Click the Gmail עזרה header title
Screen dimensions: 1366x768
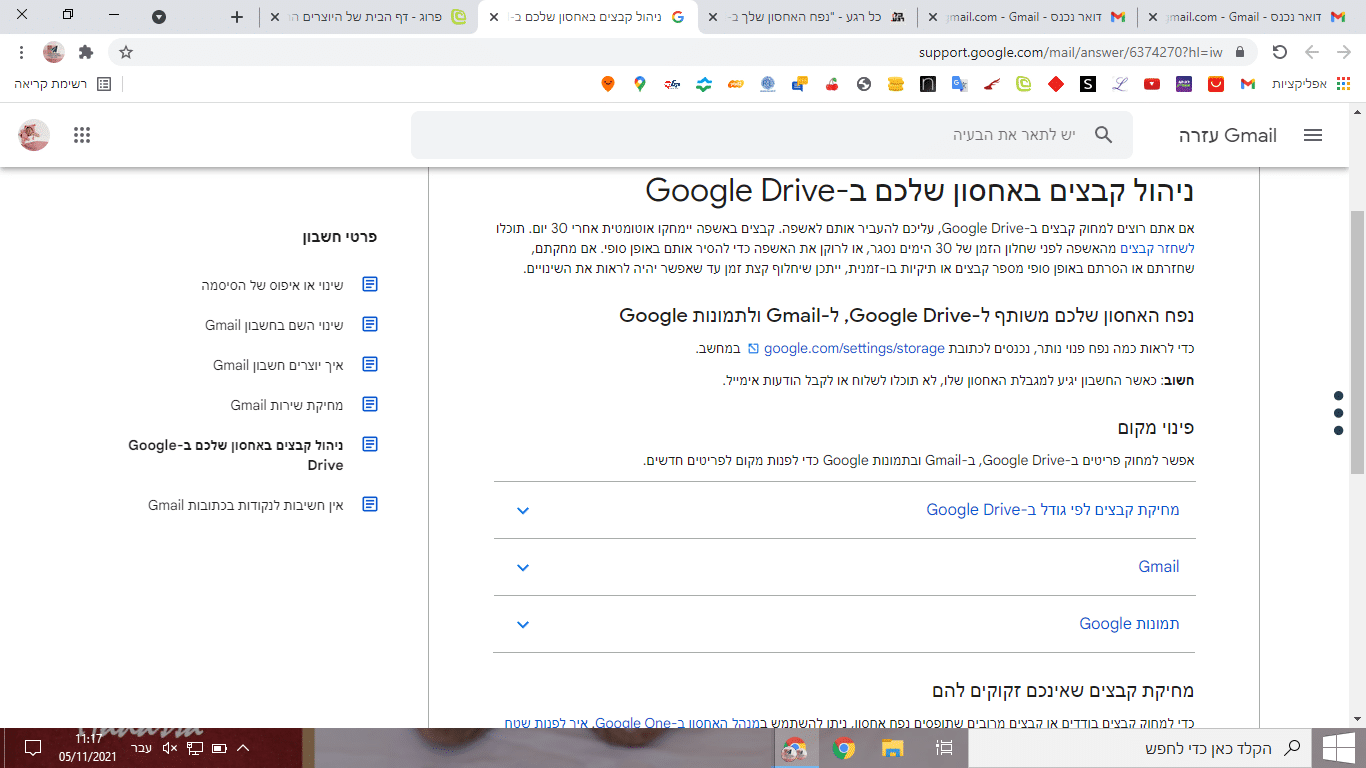pos(1228,135)
